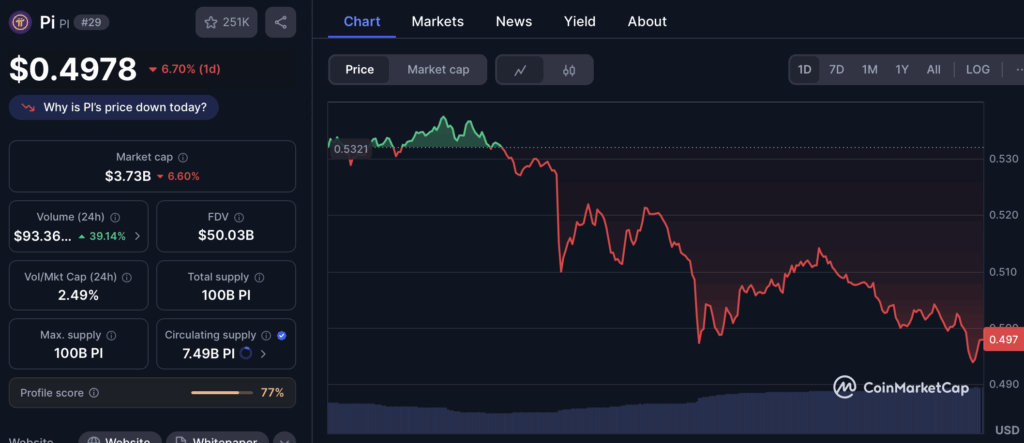
Task: Select Price chart toggle
Action: 359,69
